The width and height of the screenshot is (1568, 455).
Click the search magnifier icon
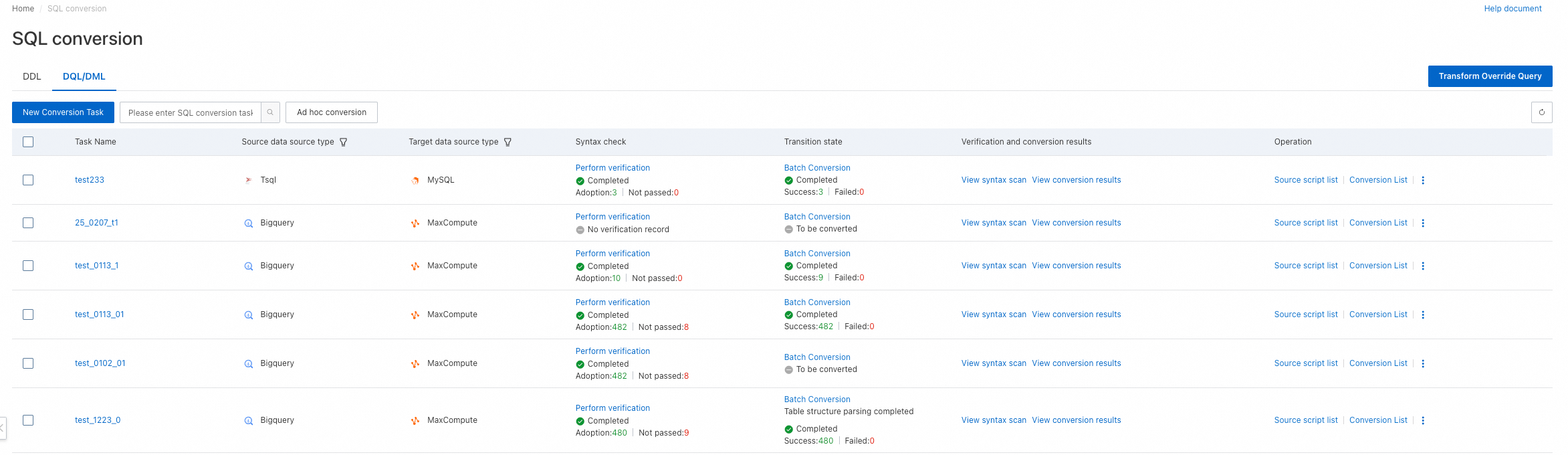tap(270, 112)
